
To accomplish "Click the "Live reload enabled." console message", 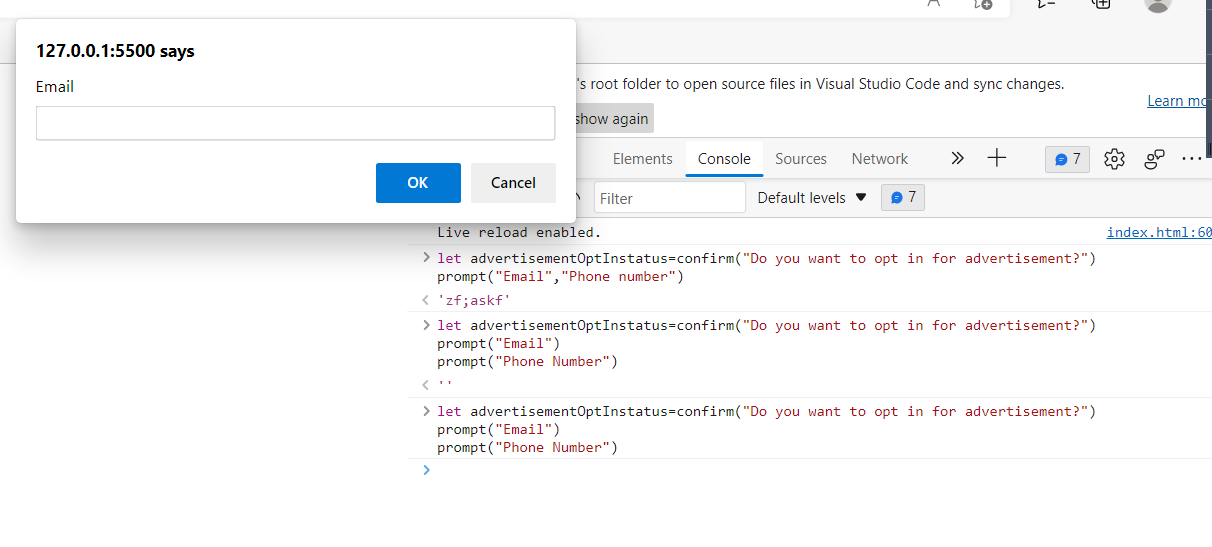I will tap(519, 233).
